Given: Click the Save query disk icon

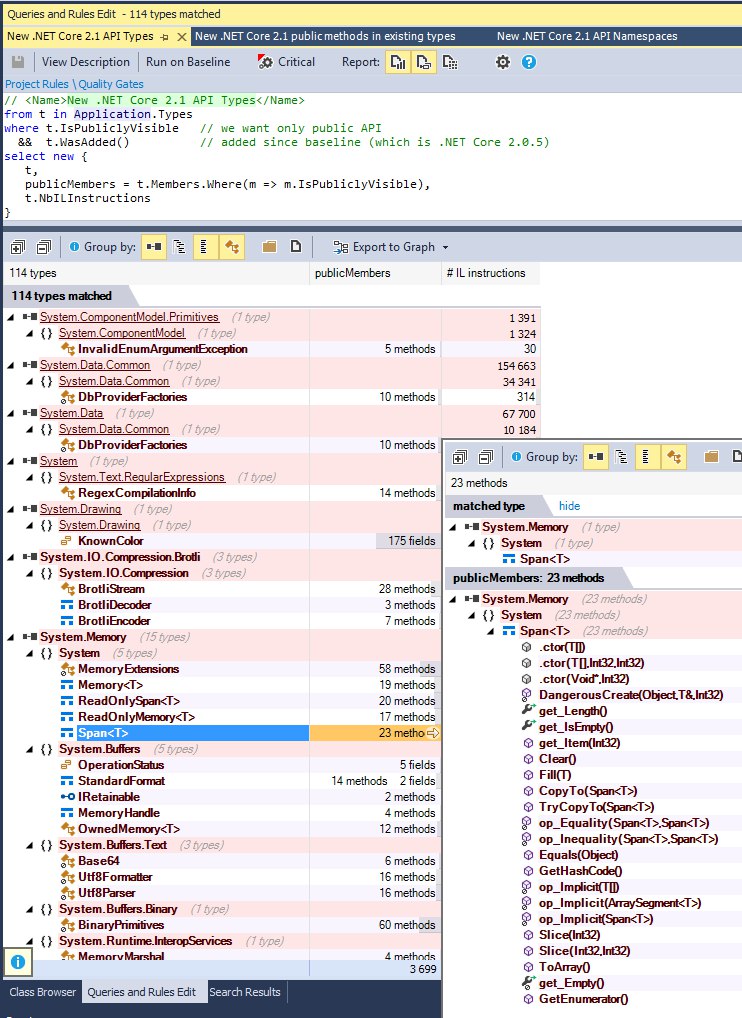Looking at the screenshot, I should tap(18, 62).
